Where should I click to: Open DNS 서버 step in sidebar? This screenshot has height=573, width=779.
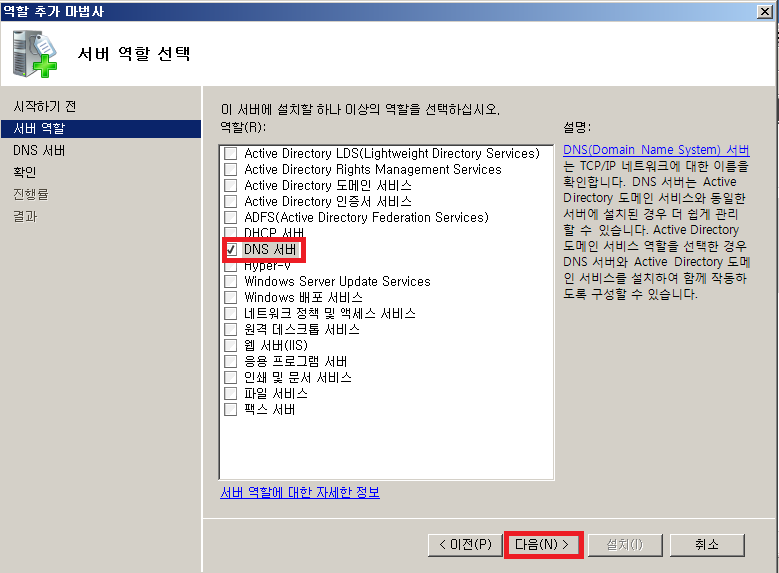(39, 151)
